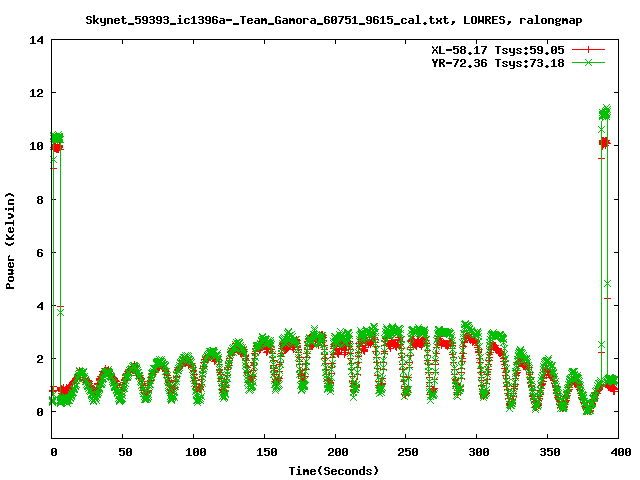This screenshot has height=480, width=640.
Task: Select the YR-72.36 Tsys:73.18 legend entry
Action: point(498,63)
